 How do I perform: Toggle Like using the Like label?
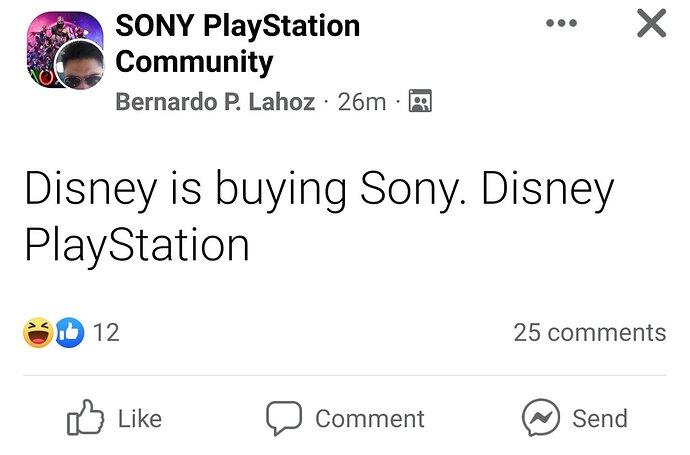pos(139,418)
